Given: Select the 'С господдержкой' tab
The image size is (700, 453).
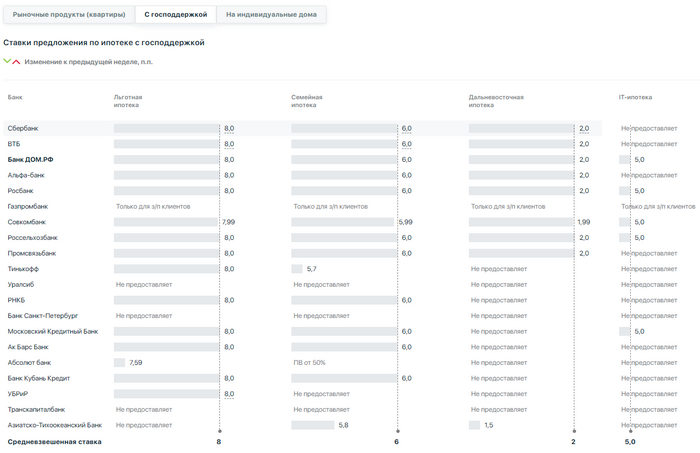Looking at the screenshot, I should [x=175, y=14].
